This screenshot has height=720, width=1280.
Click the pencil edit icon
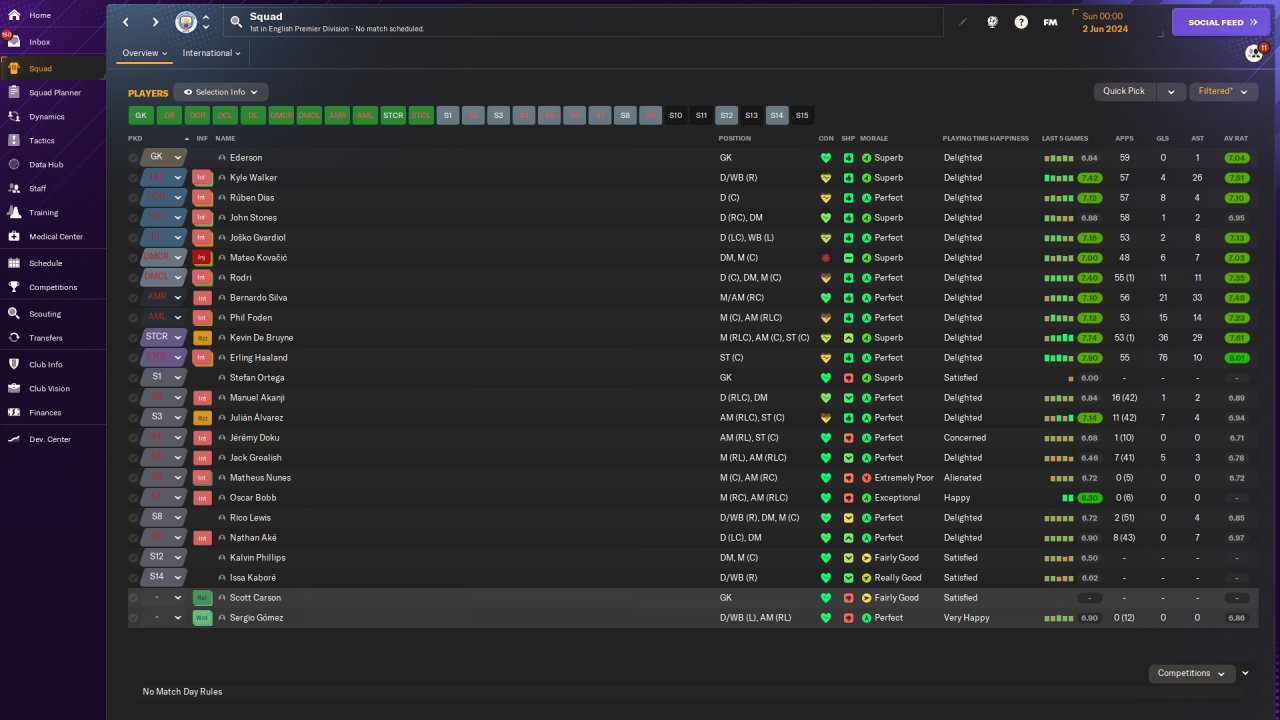click(x=963, y=22)
